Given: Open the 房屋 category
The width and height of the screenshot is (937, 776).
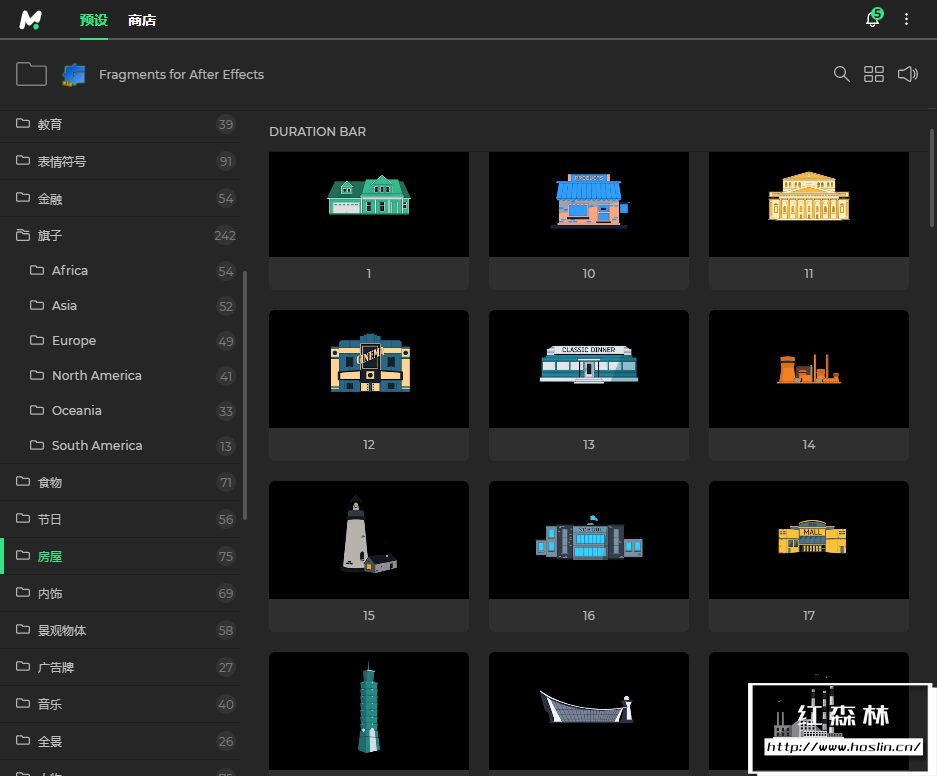Looking at the screenshot, I should coord(50,556).
